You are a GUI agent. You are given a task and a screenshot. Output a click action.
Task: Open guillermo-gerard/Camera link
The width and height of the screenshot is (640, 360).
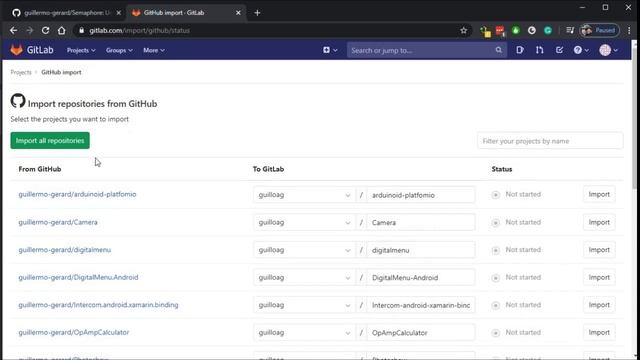coord(58,222)
